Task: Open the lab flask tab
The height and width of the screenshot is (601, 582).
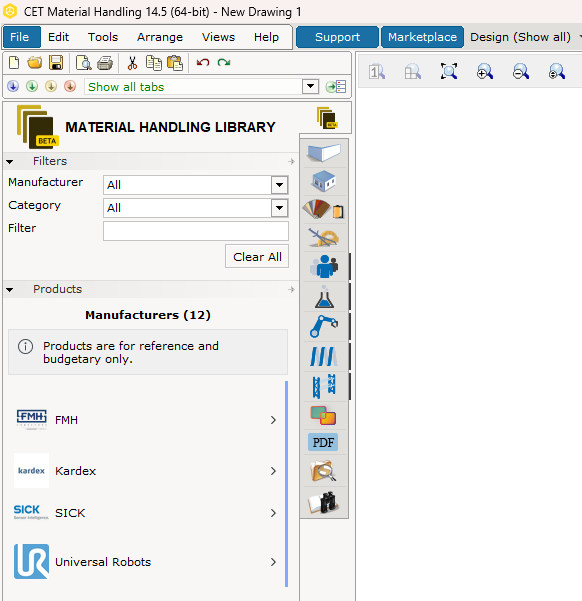Action: click(x=324, y=297)
